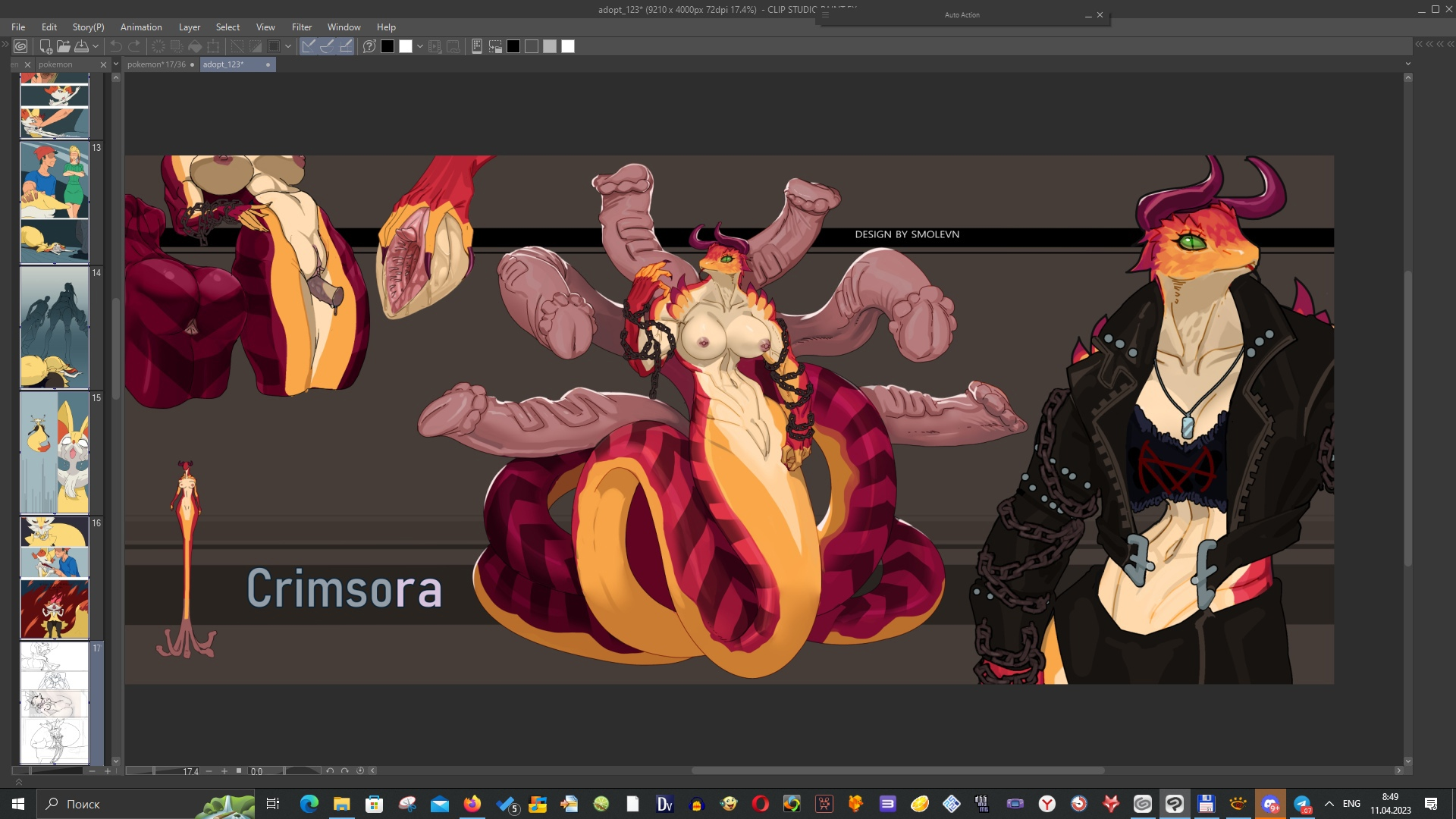This screenshot has height=819, width=1456.
Task: Expand story panel tab list dropdown
Action: [x=116, y=64]
